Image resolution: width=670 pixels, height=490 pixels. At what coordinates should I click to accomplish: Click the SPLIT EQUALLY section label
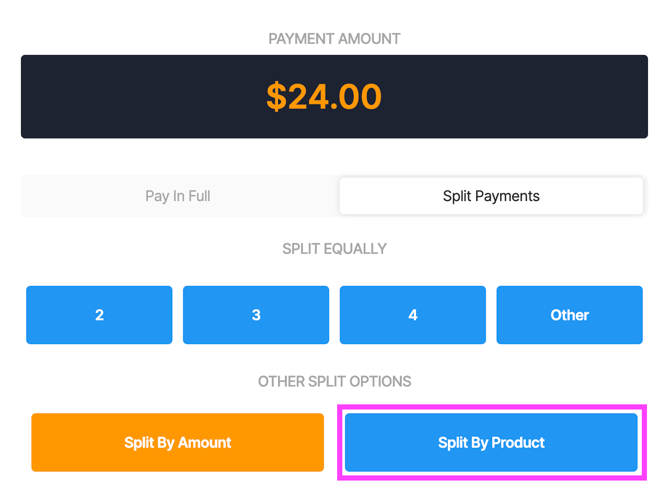pos(335,249)
